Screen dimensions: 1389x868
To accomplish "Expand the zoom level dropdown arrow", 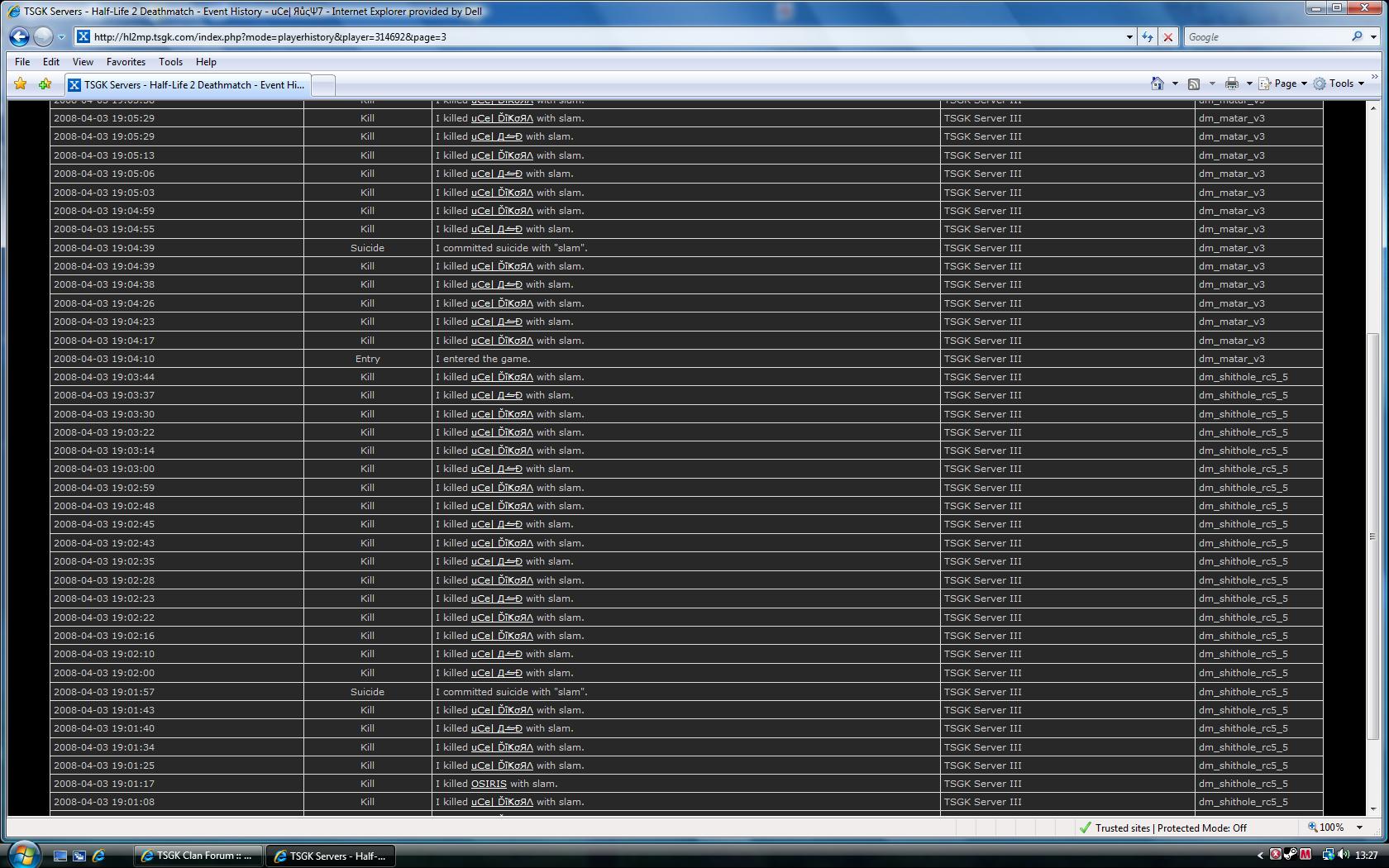I will [x=1359, y=827].
